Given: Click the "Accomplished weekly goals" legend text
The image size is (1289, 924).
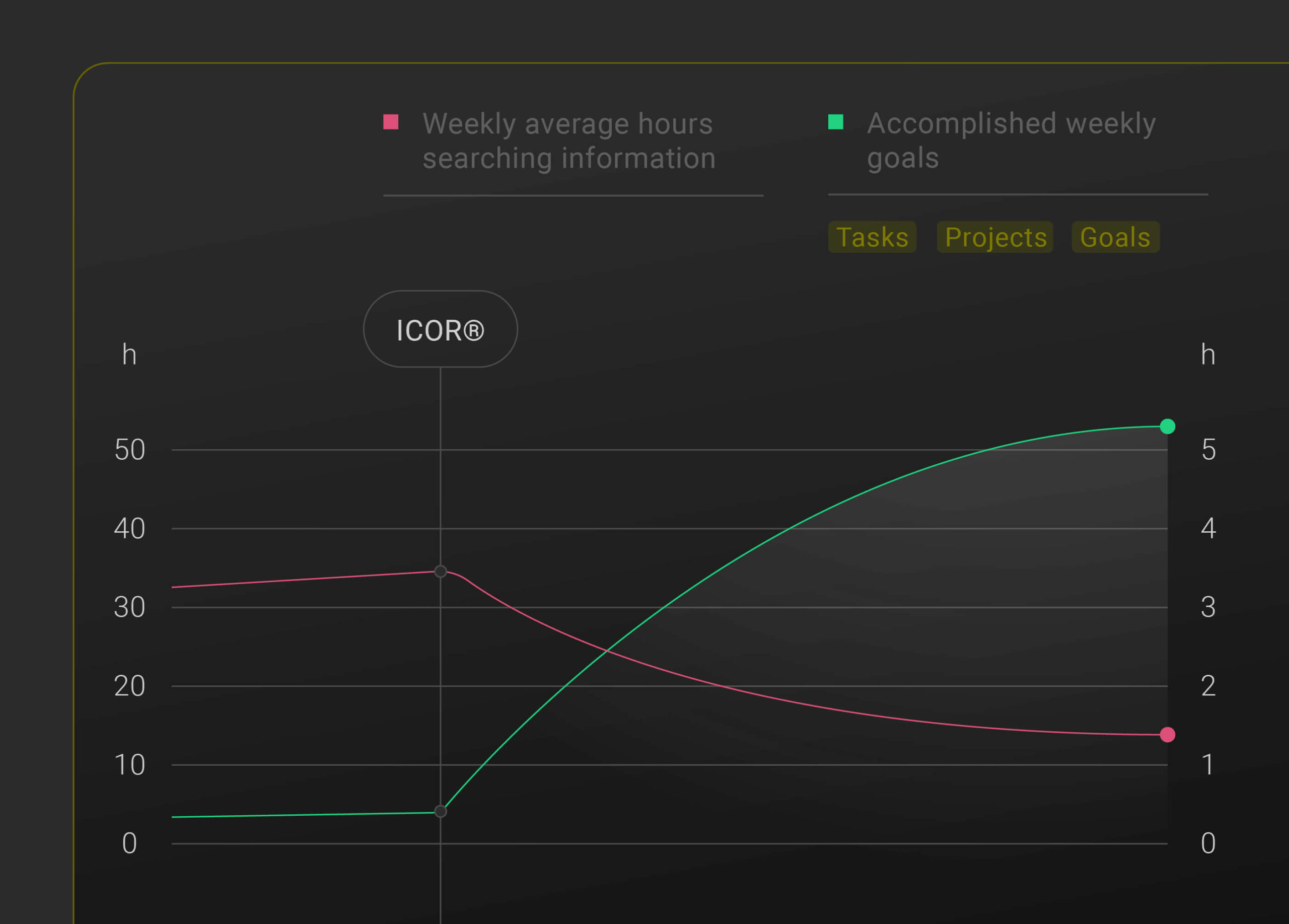Looking at the screenshot, I should [1011, 140].
